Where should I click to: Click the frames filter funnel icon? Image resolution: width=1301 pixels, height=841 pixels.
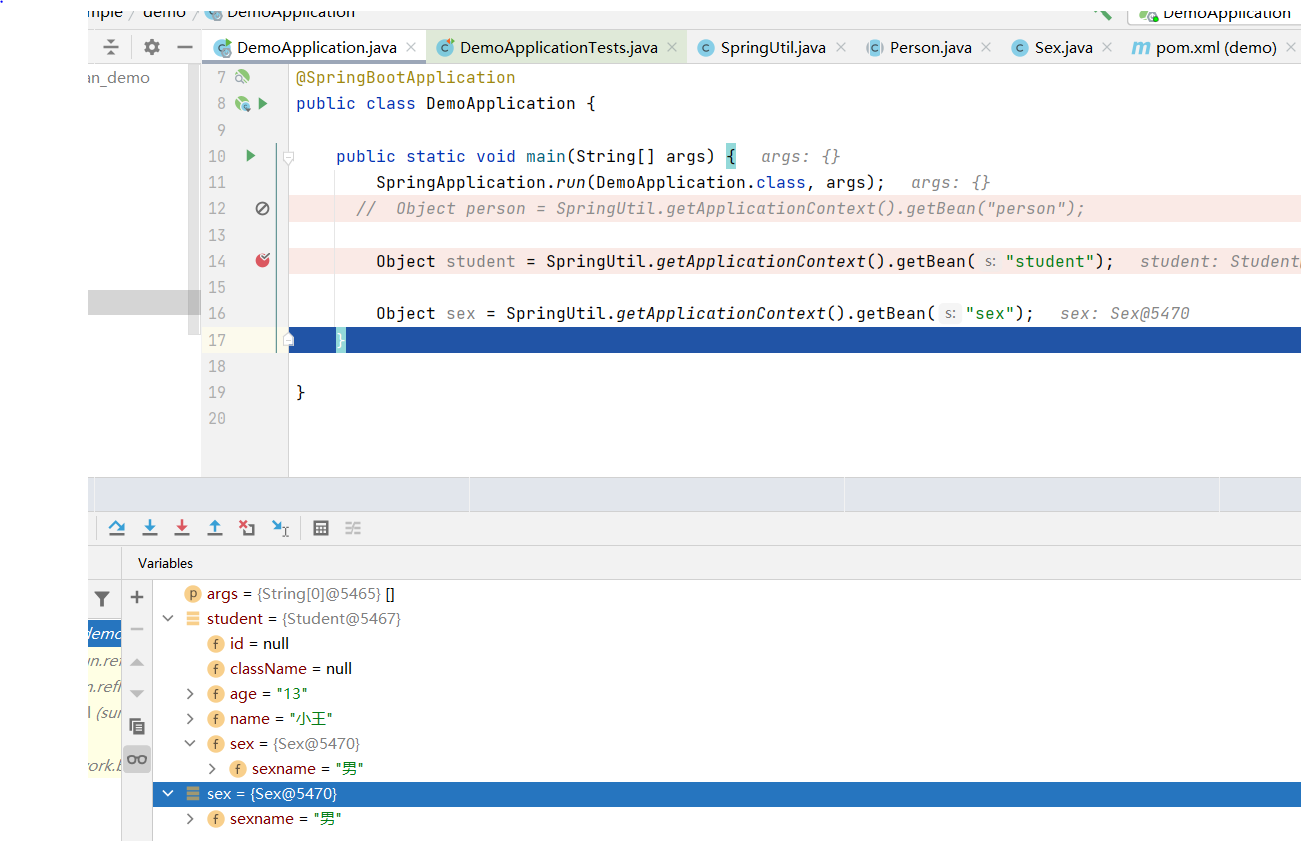[x=102, y=599]
